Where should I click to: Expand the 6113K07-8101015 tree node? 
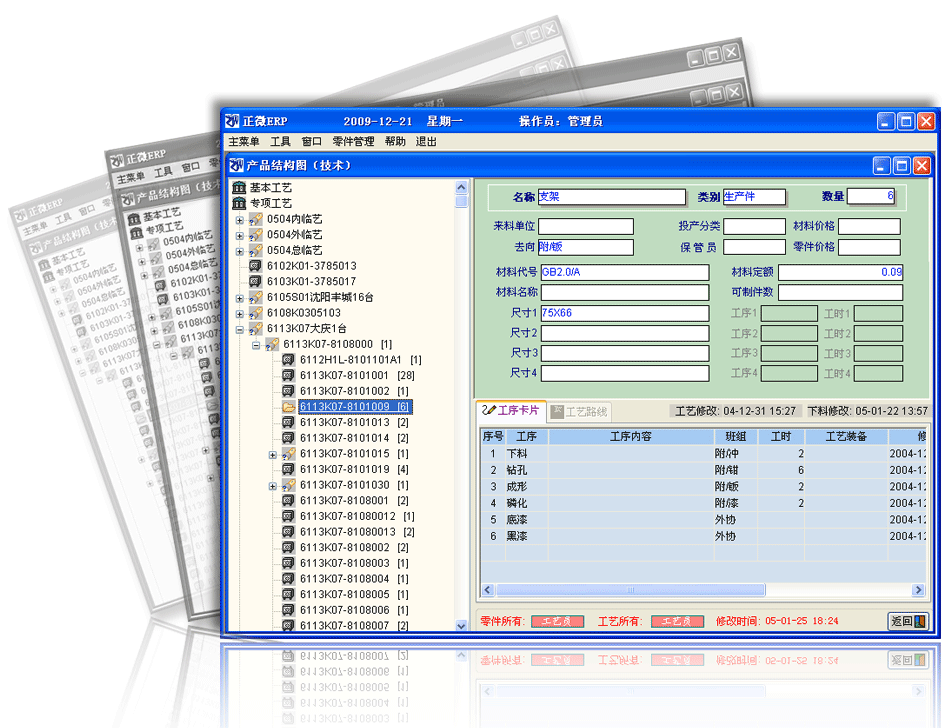point(272,454)
